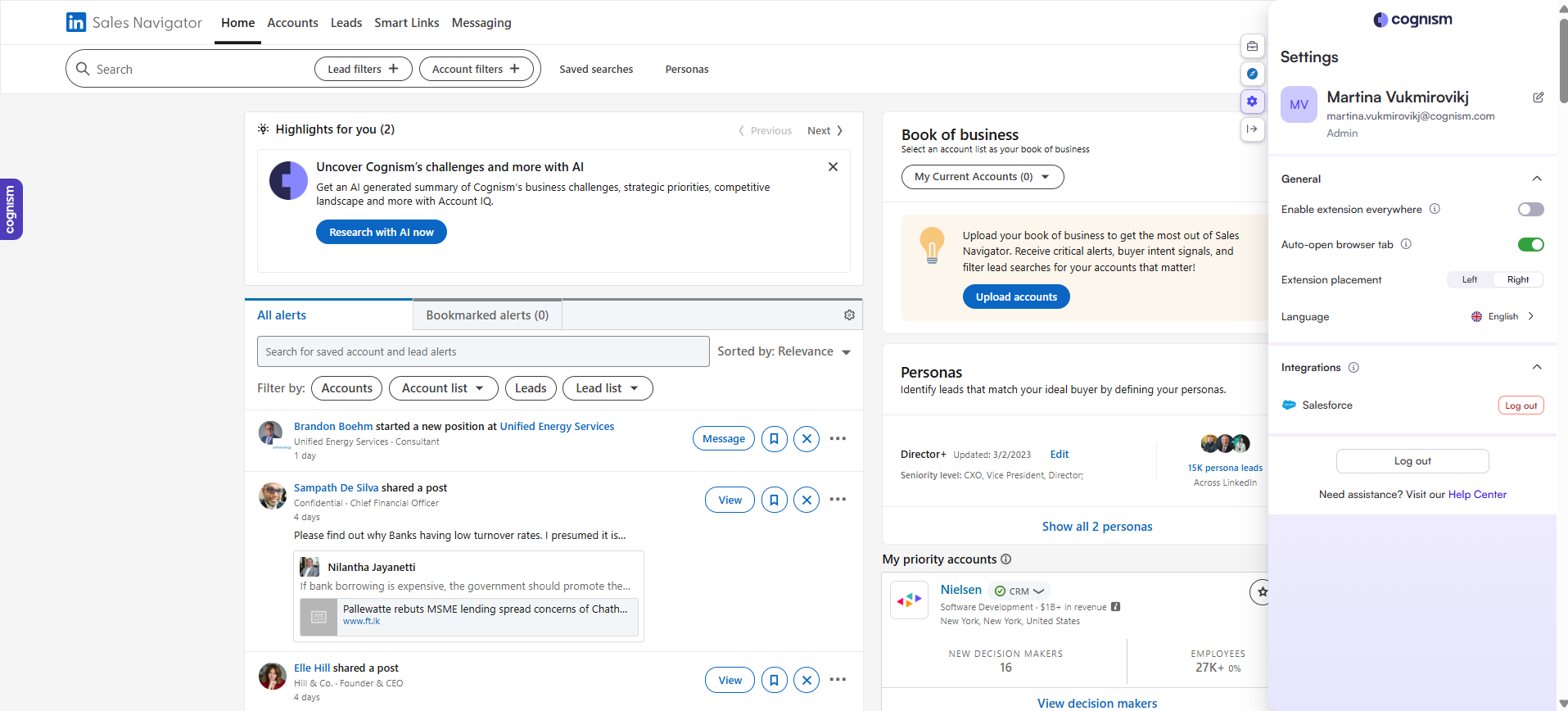The width and height of the screenshot is (1568, 711).
Task: Collapse the General settings section
Action: (x=1536, y=179)
